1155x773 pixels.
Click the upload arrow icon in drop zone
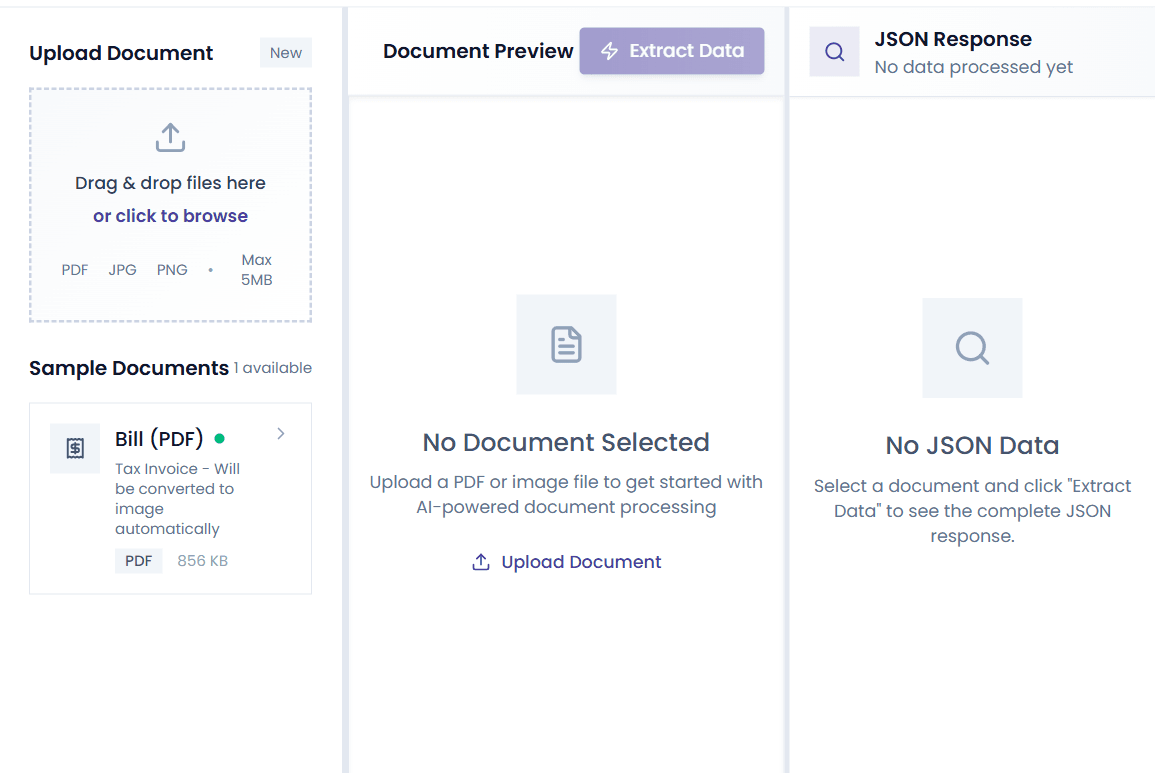coord(170,137)
